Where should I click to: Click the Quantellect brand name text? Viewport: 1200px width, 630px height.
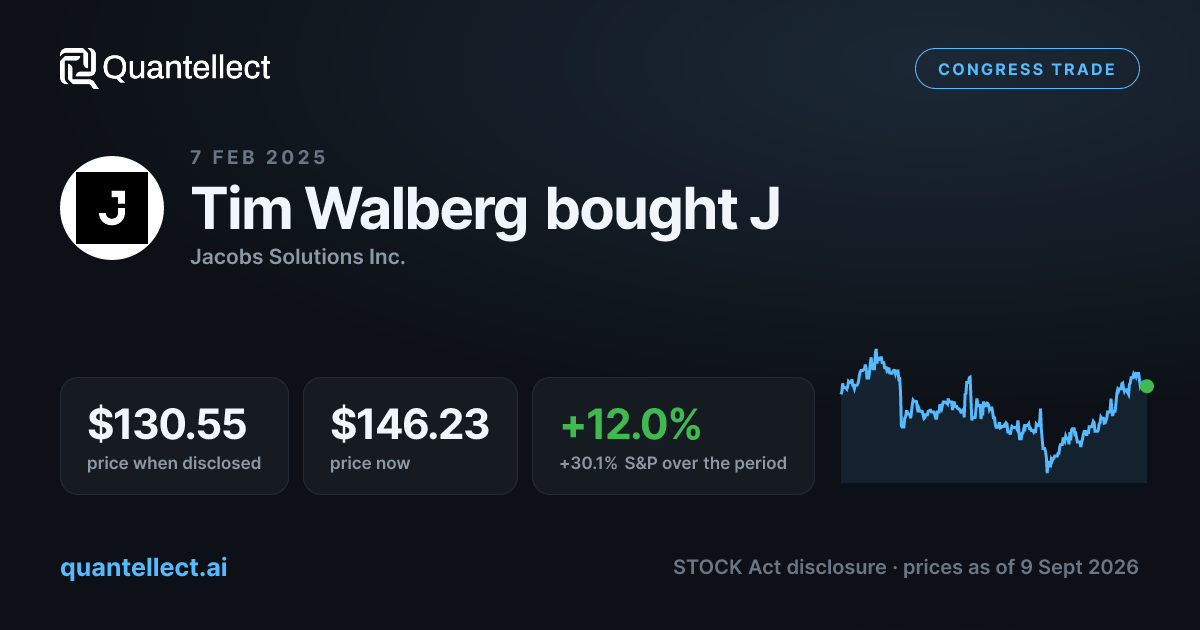(x=187, y=68)
